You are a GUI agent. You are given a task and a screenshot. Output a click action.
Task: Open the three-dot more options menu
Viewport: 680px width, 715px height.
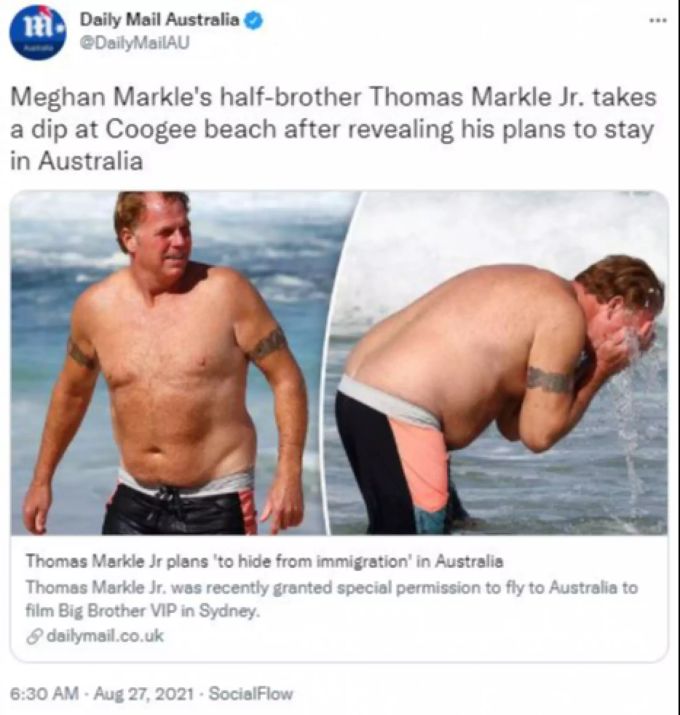659,21
